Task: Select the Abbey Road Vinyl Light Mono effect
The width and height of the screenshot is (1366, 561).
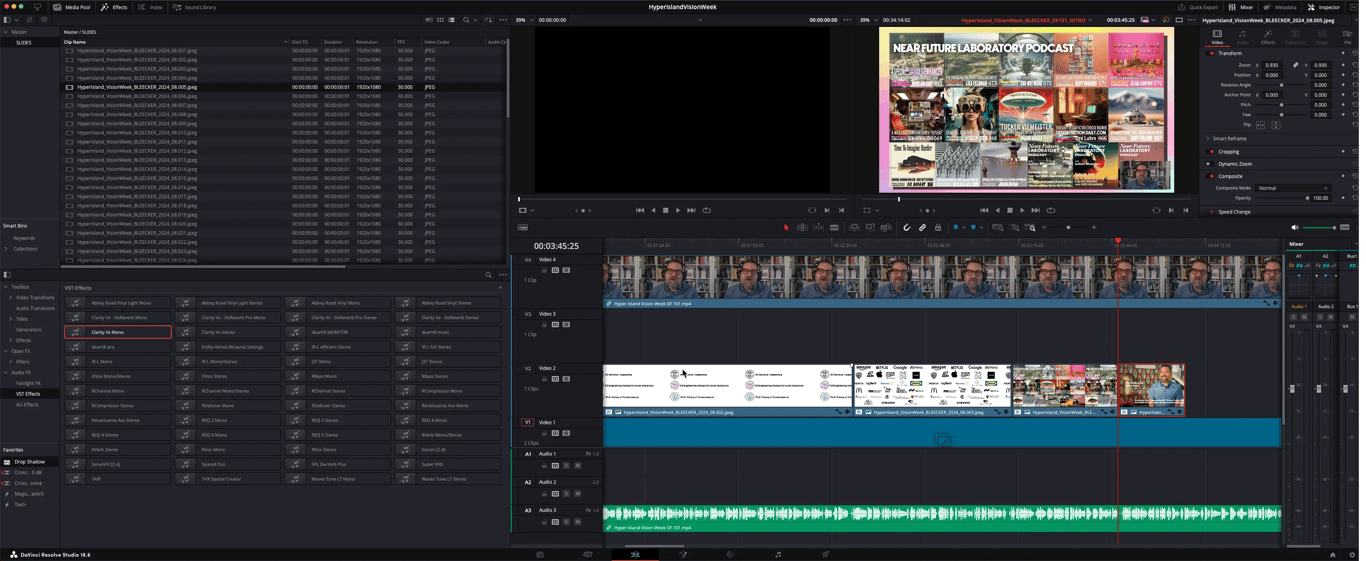Action: (117, 302)
